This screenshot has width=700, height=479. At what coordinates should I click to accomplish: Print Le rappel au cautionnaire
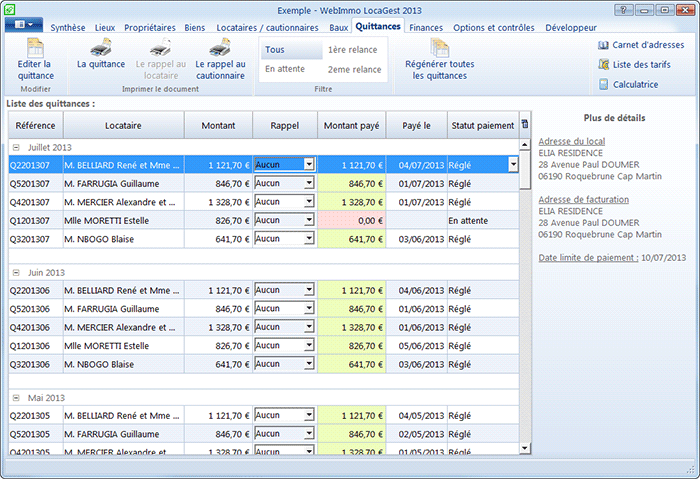220,56
